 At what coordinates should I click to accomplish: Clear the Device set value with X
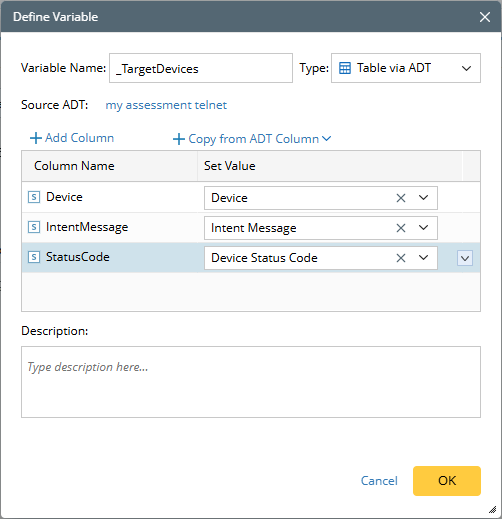[x=401, y=198]
